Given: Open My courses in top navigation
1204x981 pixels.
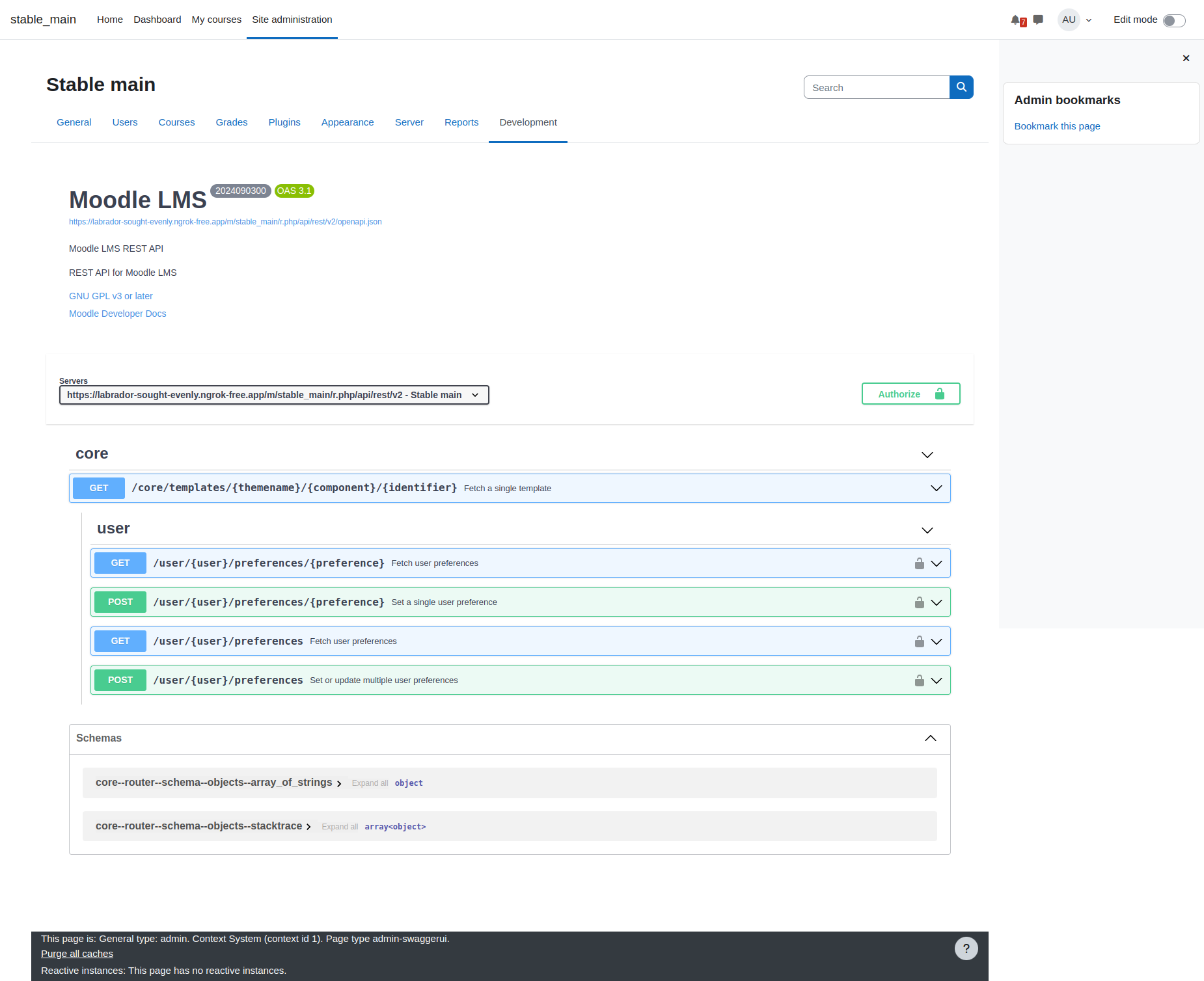Looking at the screenshot, I should coord(217,20).
